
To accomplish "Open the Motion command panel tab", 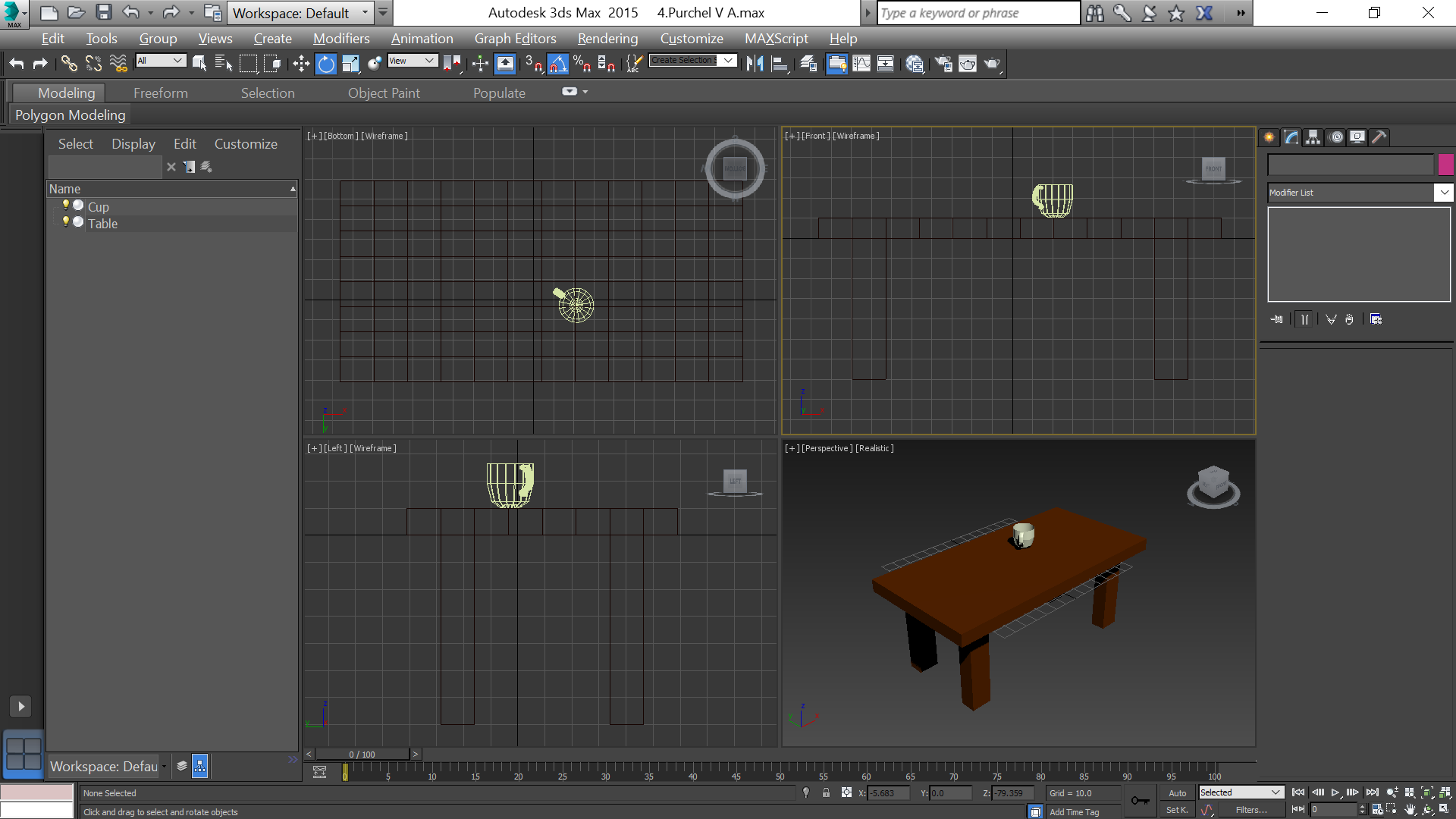I will 1336,137.
